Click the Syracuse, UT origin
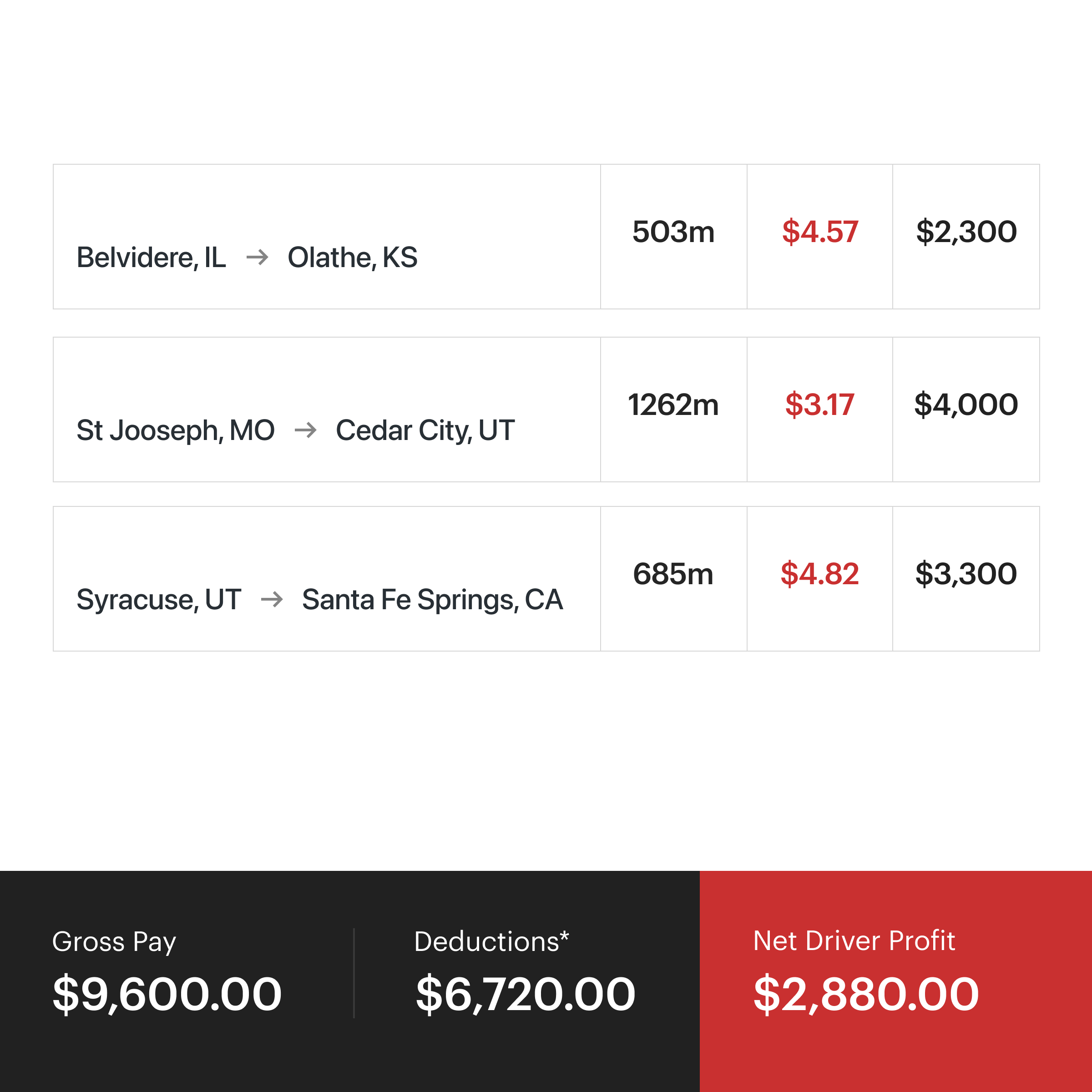The width and height of the screenshot is (1092, 1092). coord(159,599)
